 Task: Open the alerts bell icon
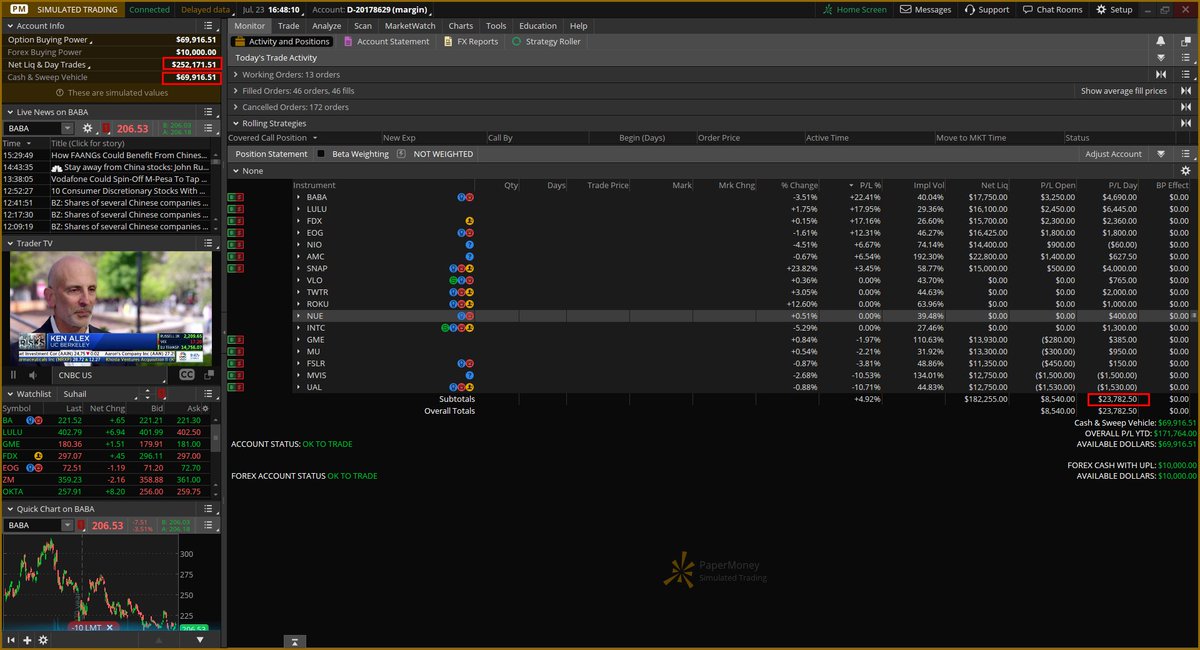point(1161,41)
